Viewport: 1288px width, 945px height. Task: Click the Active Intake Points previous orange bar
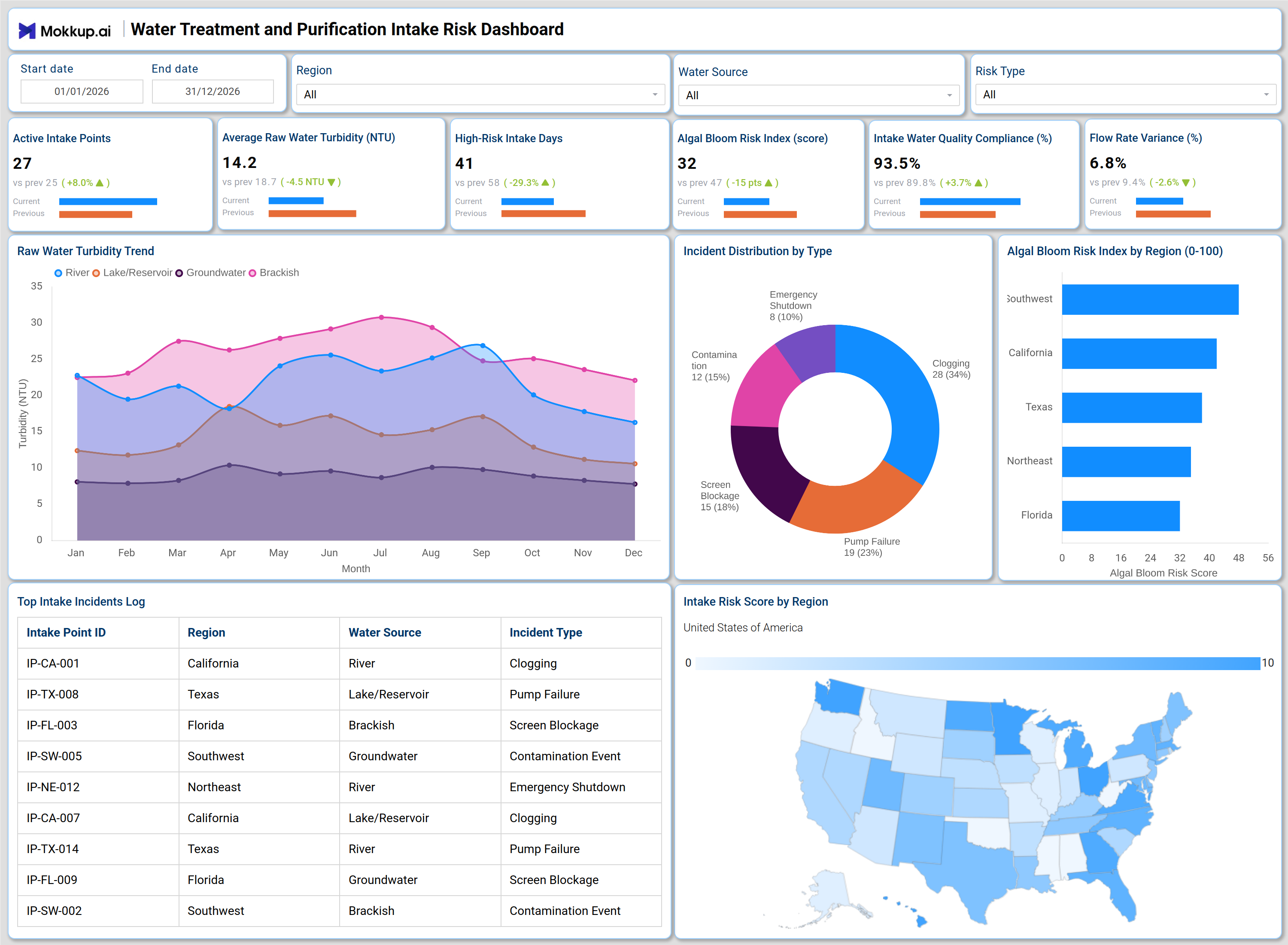tap(95, 214)
